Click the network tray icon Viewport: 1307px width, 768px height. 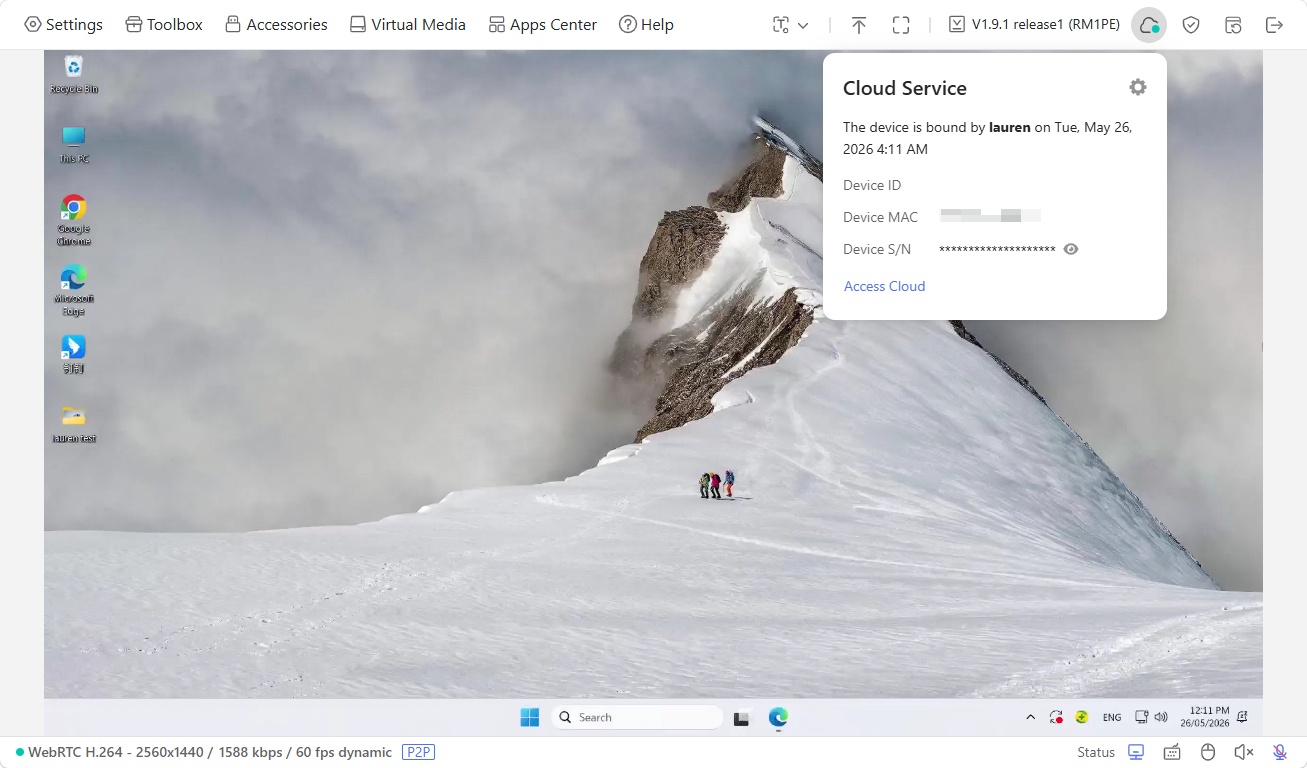pyautogui.click(x=1141, y=717)
